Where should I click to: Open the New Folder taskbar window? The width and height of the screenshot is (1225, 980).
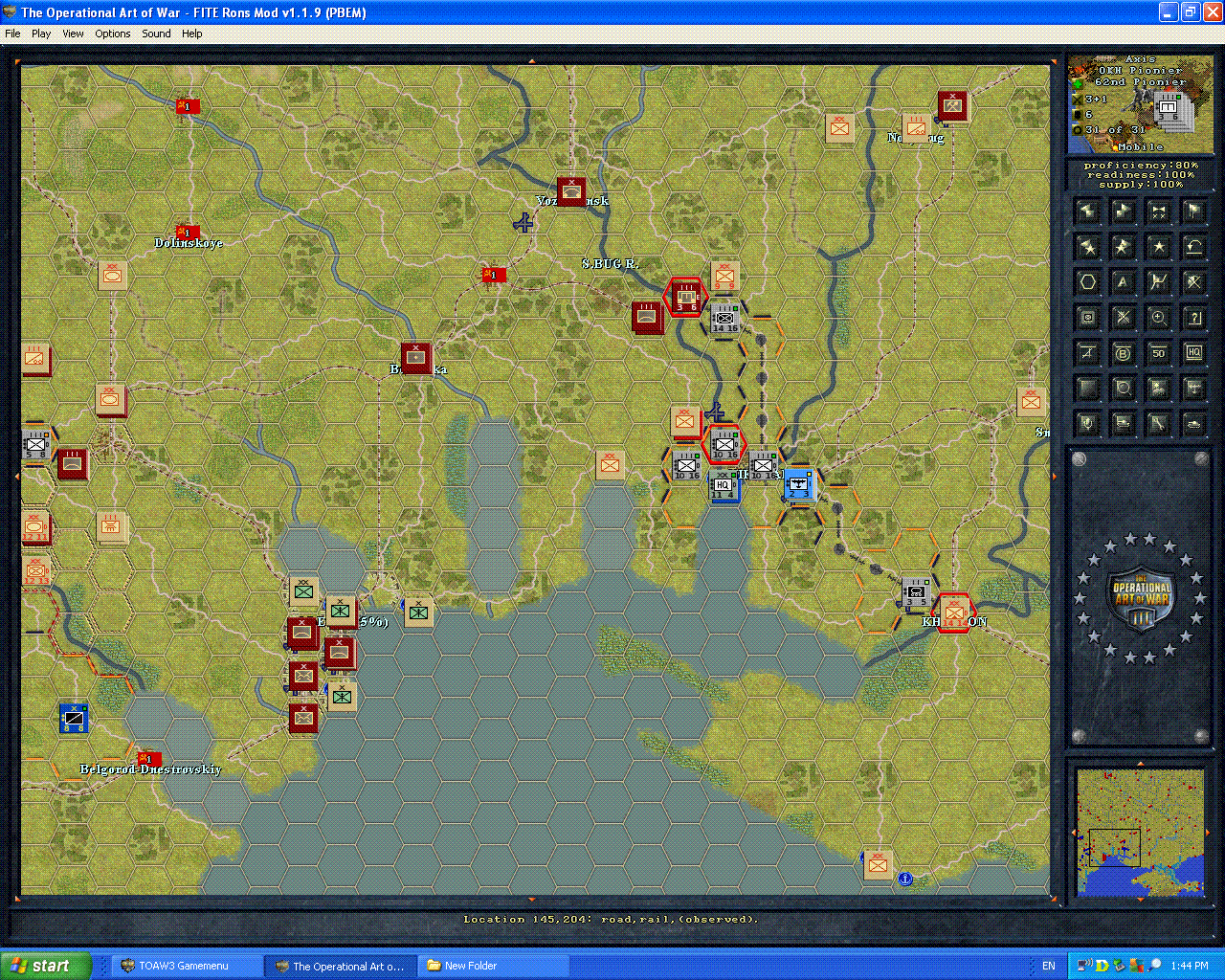494,966
